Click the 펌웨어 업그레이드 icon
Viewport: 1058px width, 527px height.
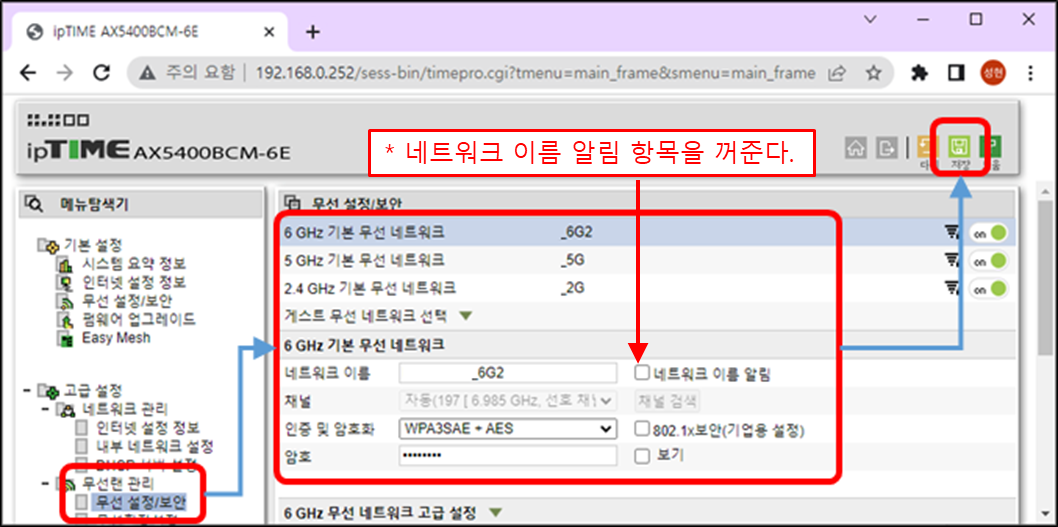coord(66,320)
